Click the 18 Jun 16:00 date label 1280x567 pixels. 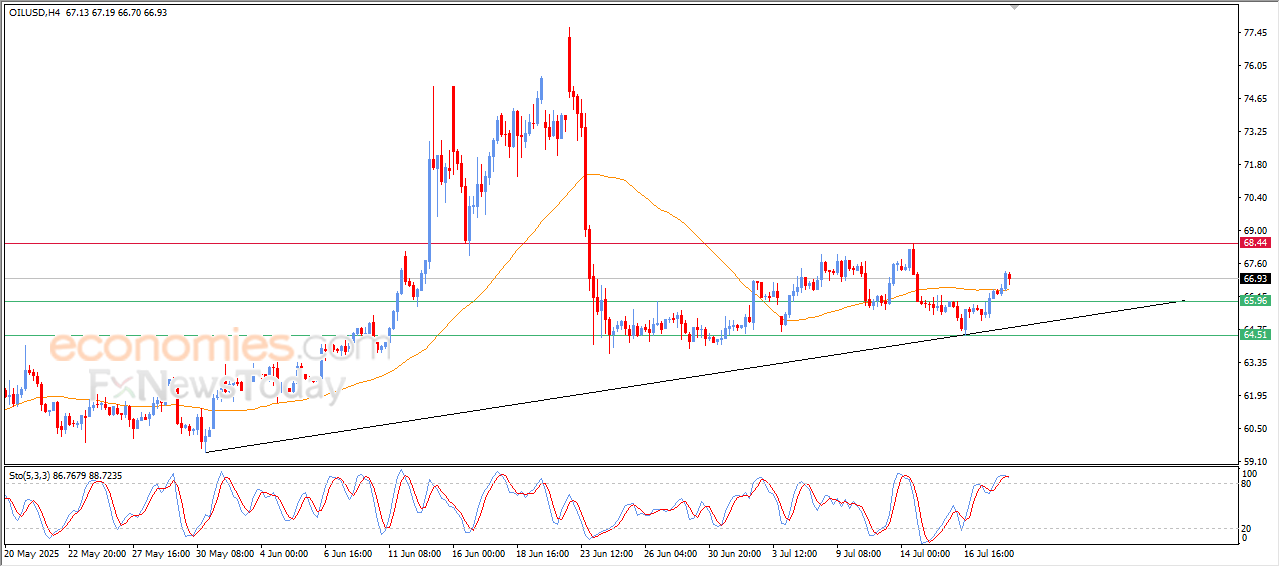543,552
